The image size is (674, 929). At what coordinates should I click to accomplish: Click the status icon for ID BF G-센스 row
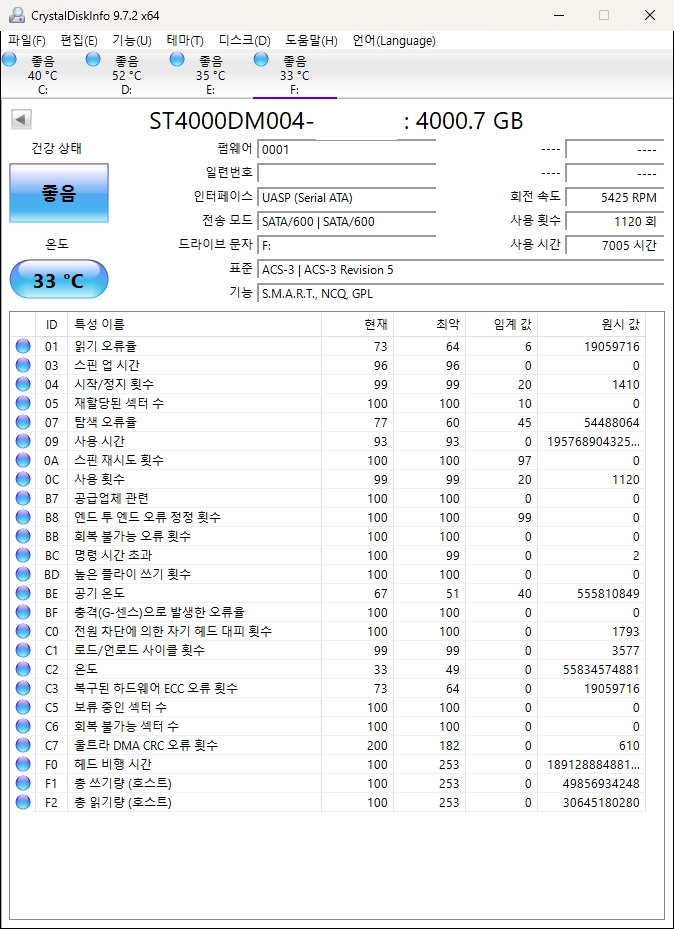pyautogui.click(x=23, y=612)
